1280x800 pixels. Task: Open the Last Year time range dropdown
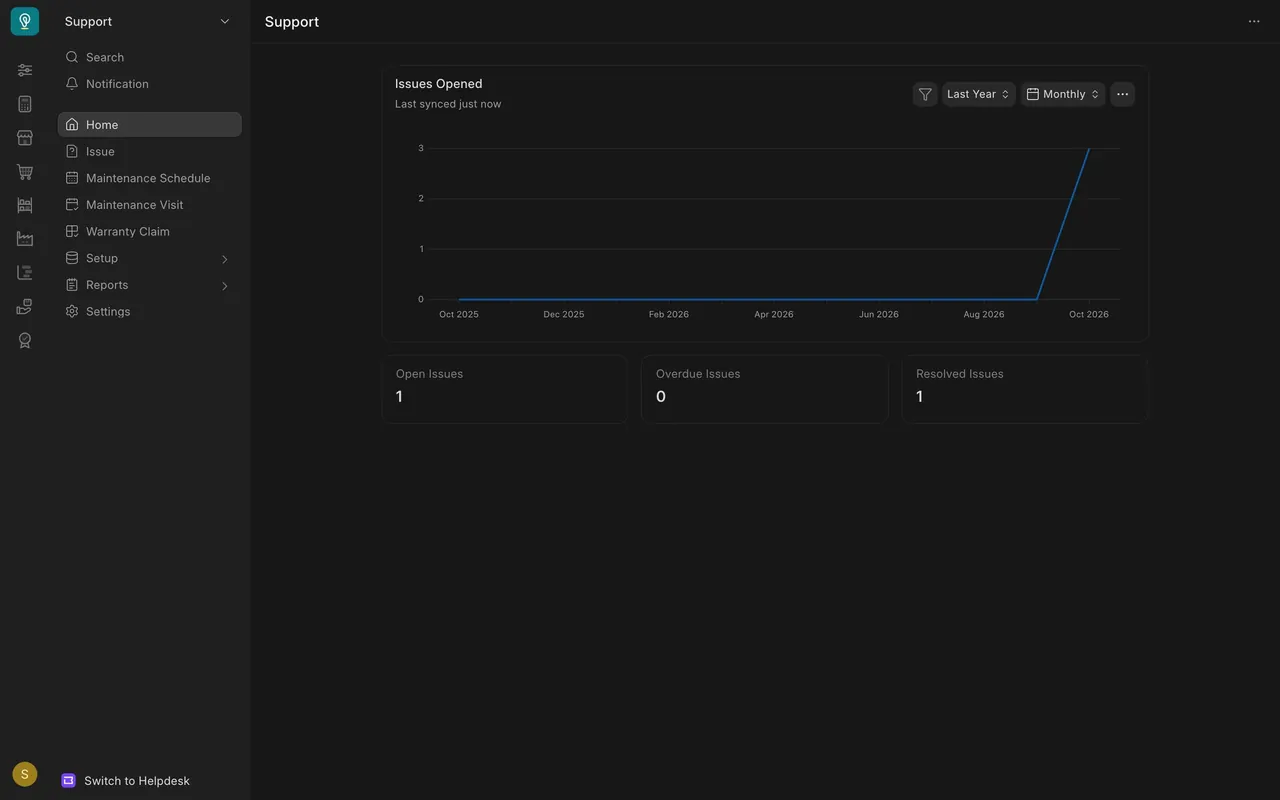(979, 94)
